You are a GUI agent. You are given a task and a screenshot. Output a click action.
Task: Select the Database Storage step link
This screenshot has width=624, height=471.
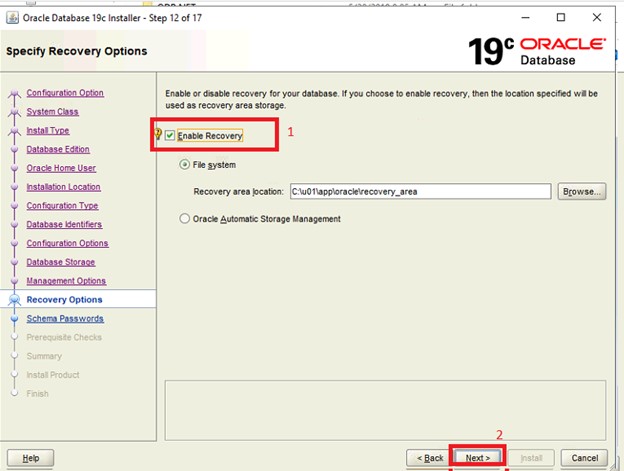[61, 262]
